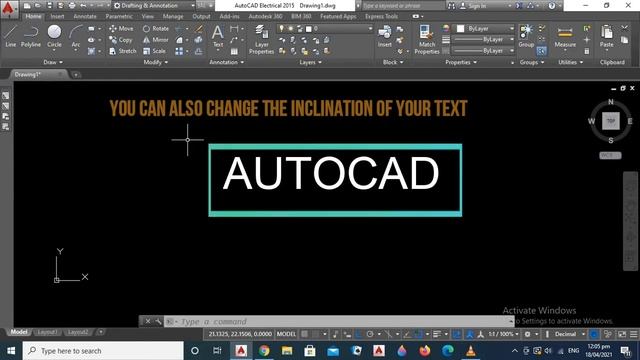Choose the Copy command
The image size is (640, 360).
pos(121,40)
